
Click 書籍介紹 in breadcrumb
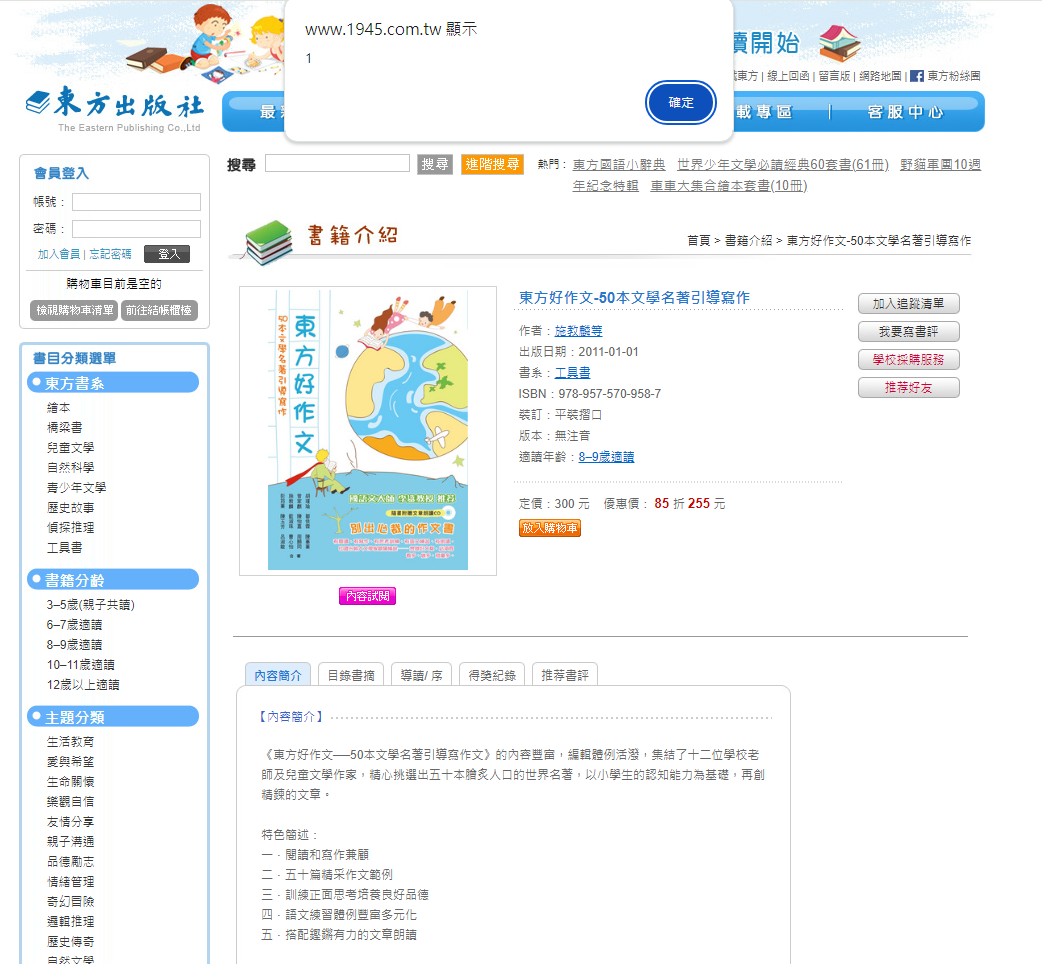748,241
